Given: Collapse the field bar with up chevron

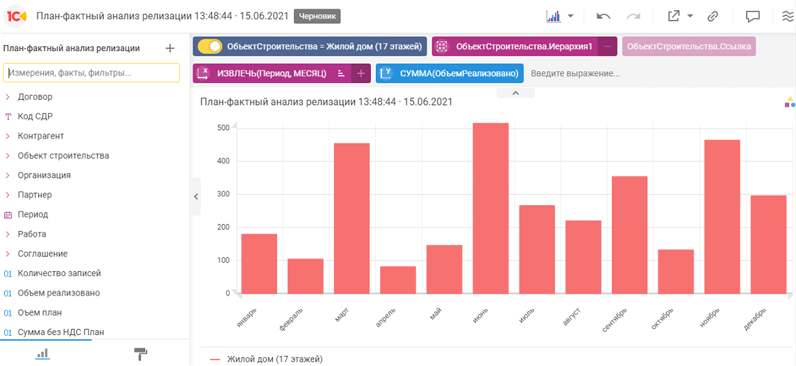Looking at the screenshot, I should 515,93.
